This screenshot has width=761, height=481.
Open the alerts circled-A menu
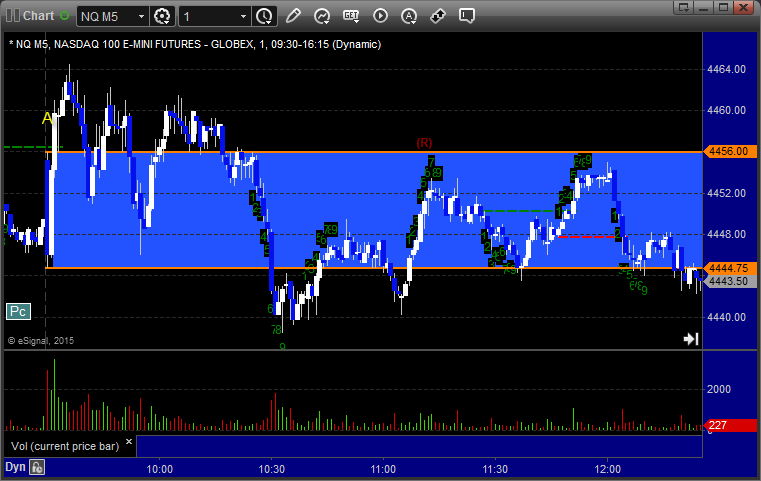(x=409, y=16)
